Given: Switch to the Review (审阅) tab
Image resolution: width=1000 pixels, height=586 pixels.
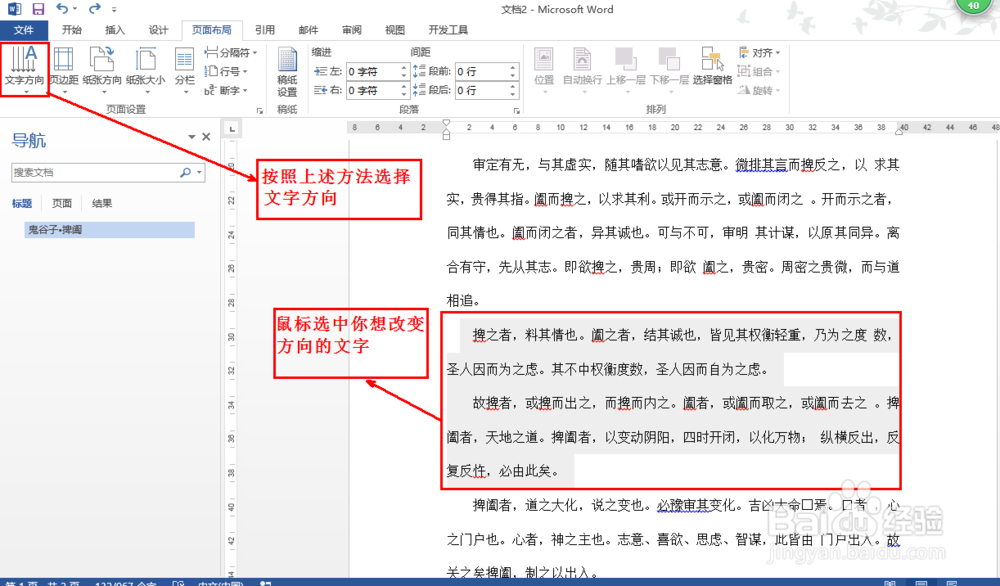Looking at the screenshot, I should pyautogui.click(x=351, y=30).
